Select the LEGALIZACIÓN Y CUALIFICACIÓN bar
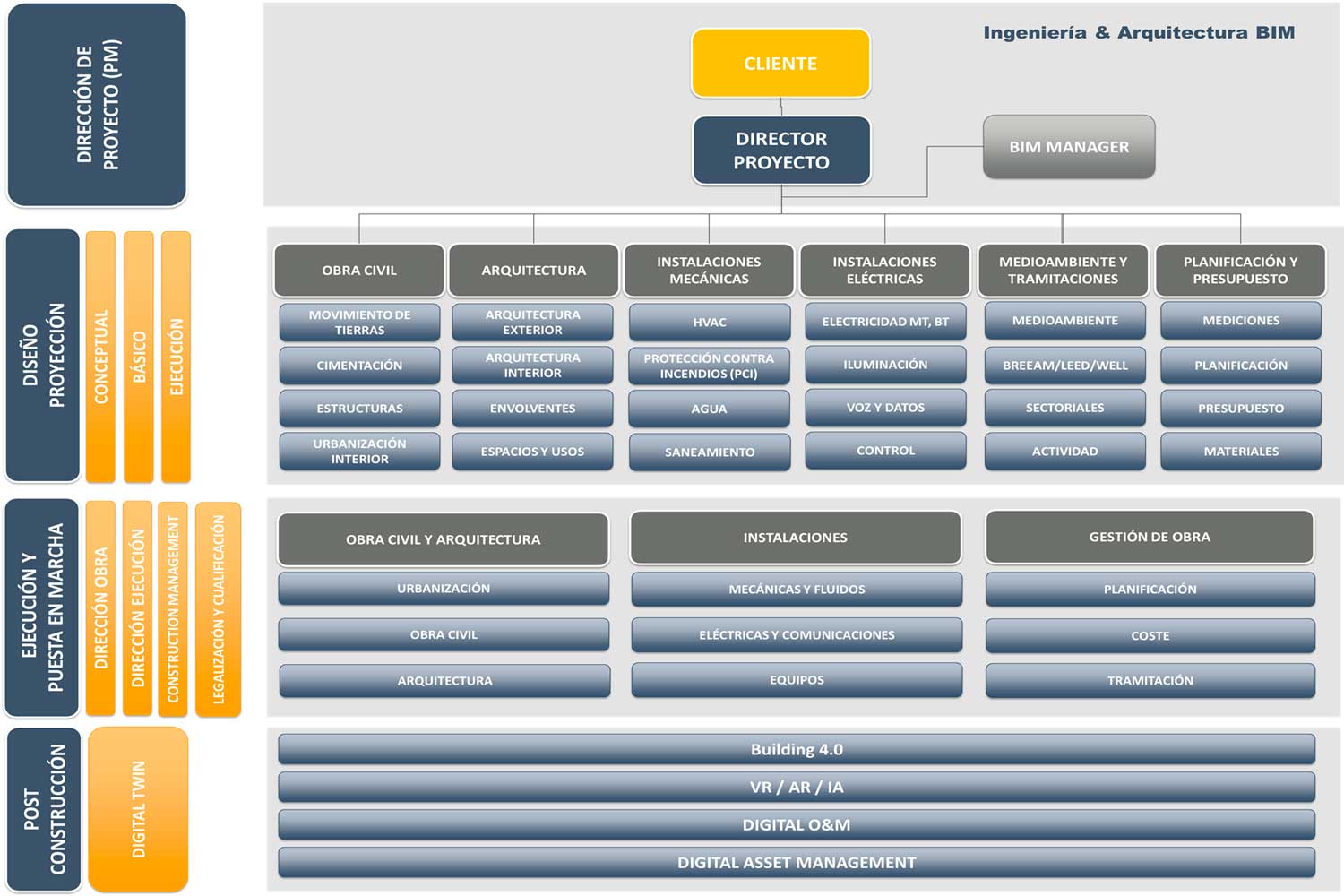This screenshot has height=896, width=1344. point(218,609)
